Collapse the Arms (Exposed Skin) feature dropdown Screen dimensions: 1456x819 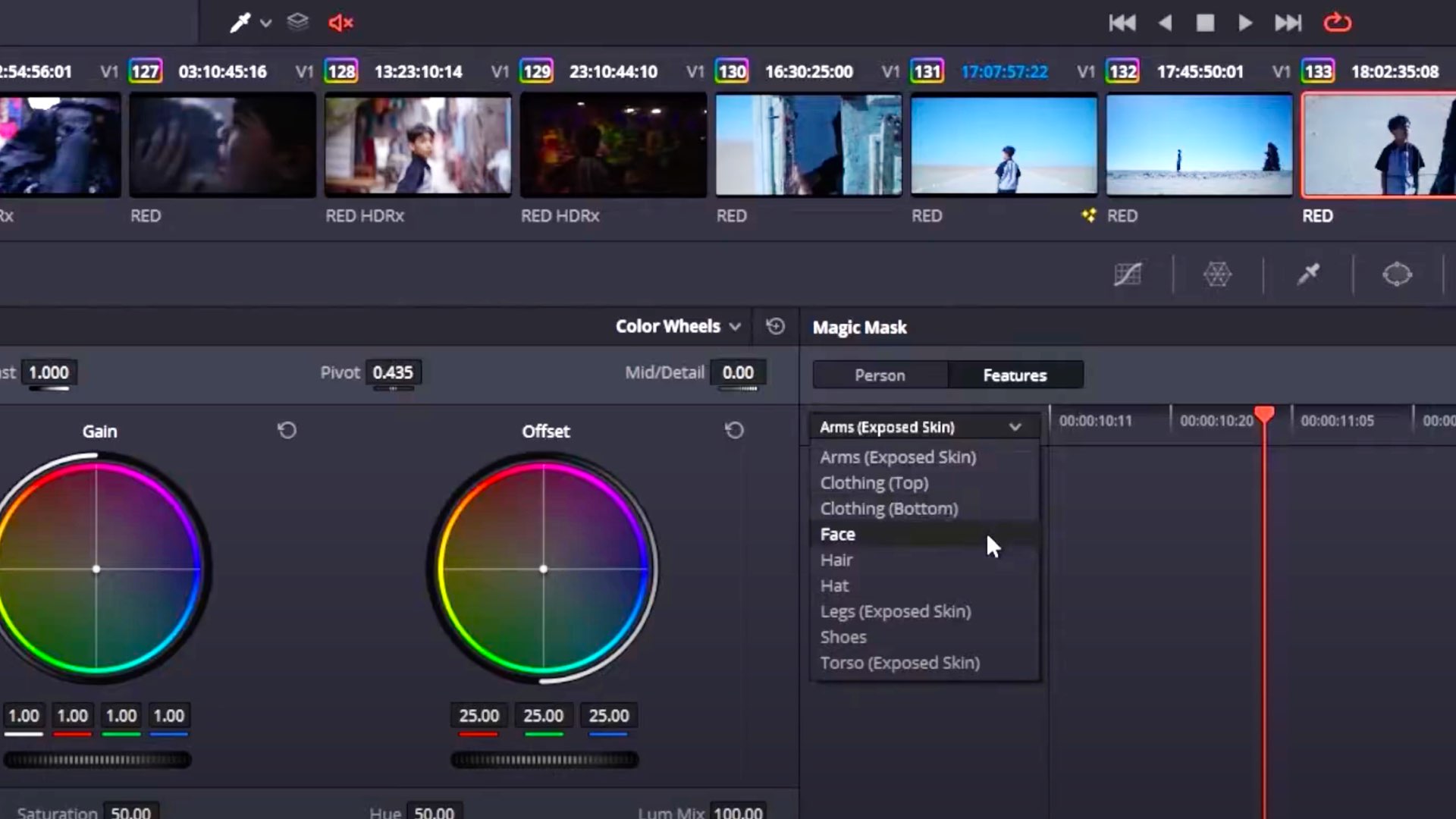(x=1015, y=427)
